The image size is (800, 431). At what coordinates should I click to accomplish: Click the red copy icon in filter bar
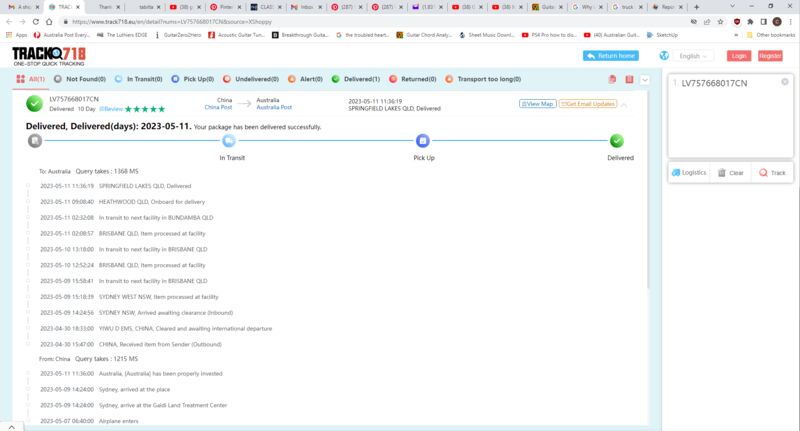coord(612,79)
